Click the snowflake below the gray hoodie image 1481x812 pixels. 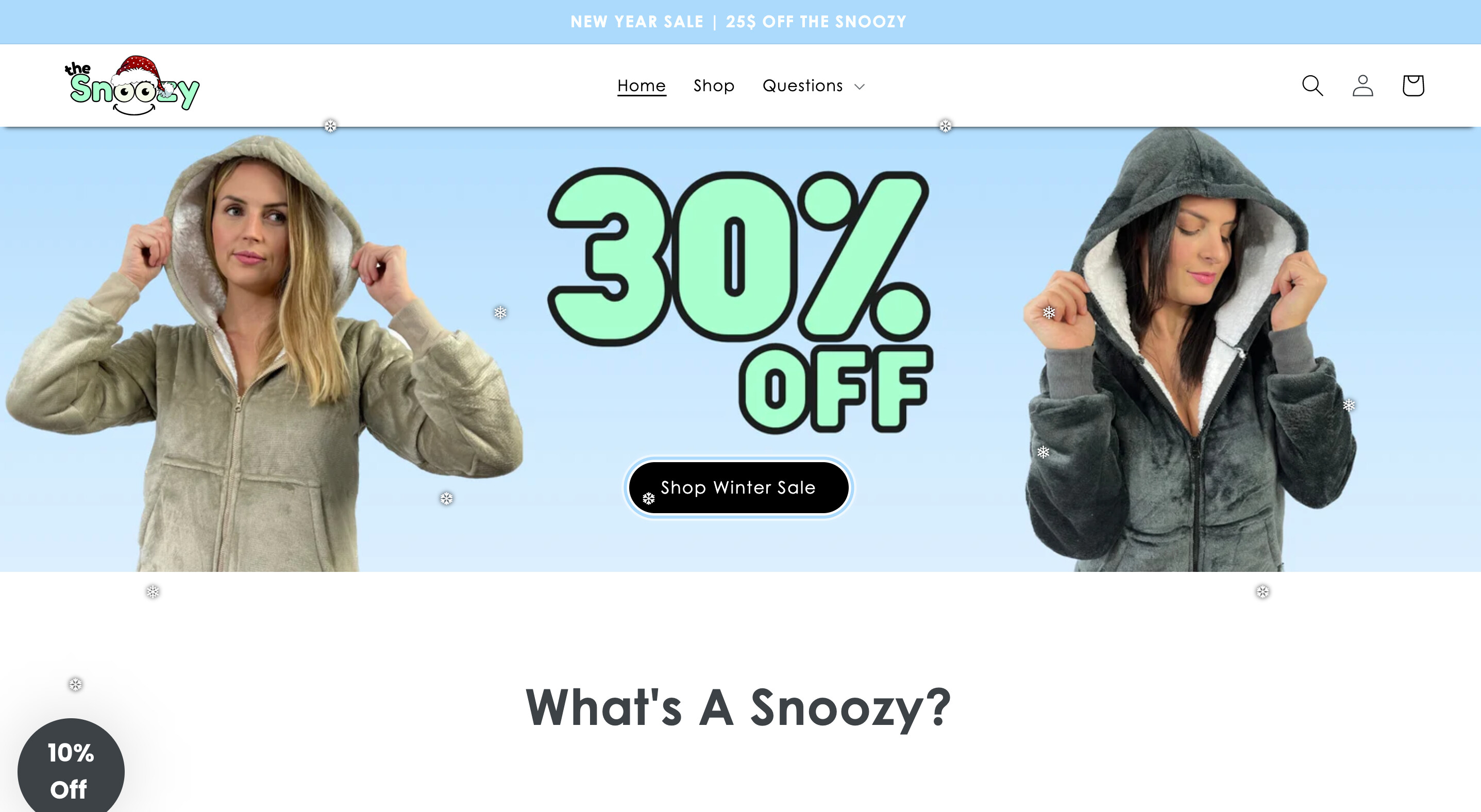click(1263, 591)
